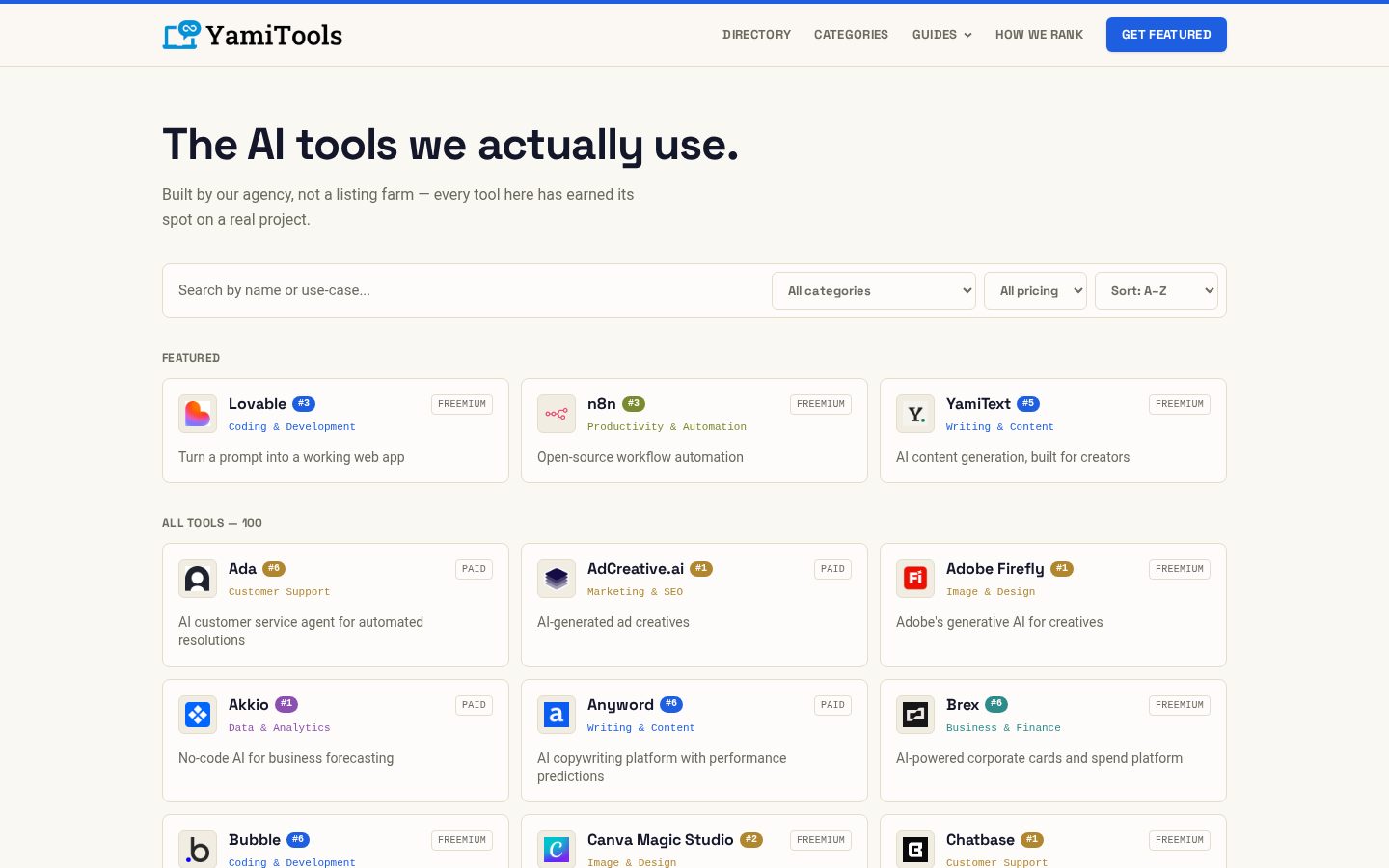Screen dimensions: 1389x868
Task: Click "Open-source workflow automation" description
Action: click(640, 457)
